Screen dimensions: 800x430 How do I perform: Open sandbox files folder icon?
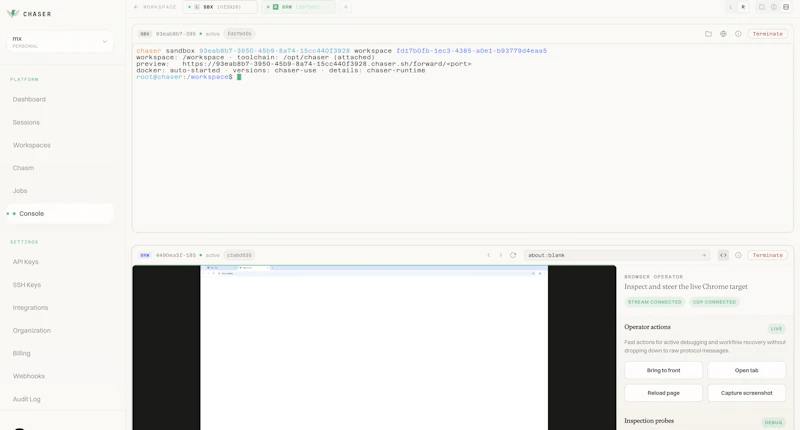click(708, 34)
